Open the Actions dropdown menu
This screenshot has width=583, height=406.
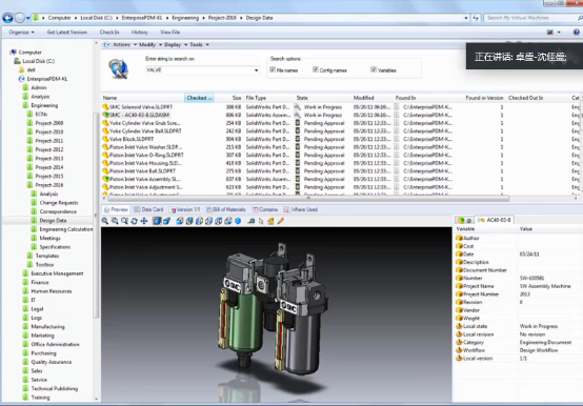(x=124, y=45)
